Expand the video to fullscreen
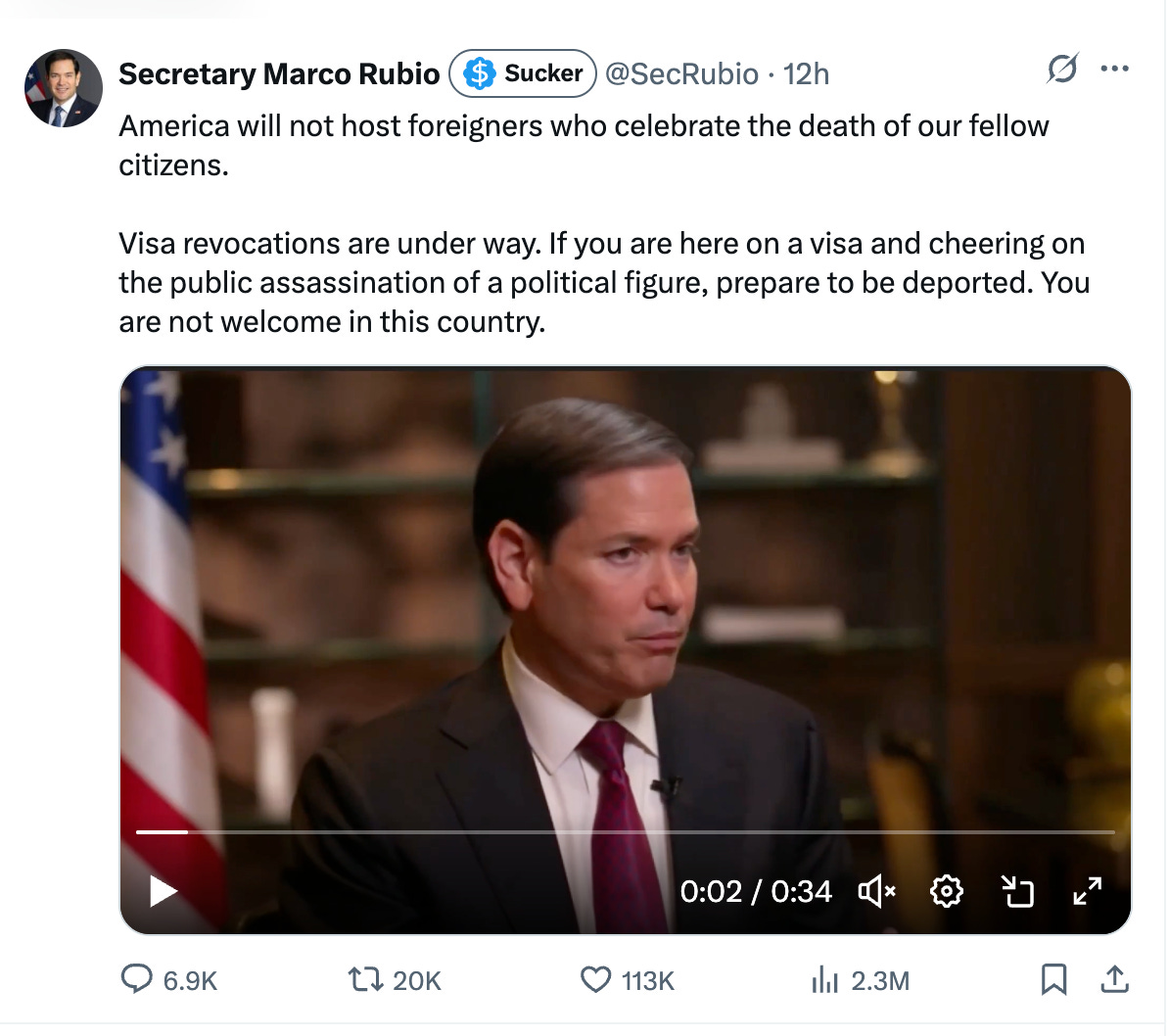 pyautogui.click(x=1087, y=891)
